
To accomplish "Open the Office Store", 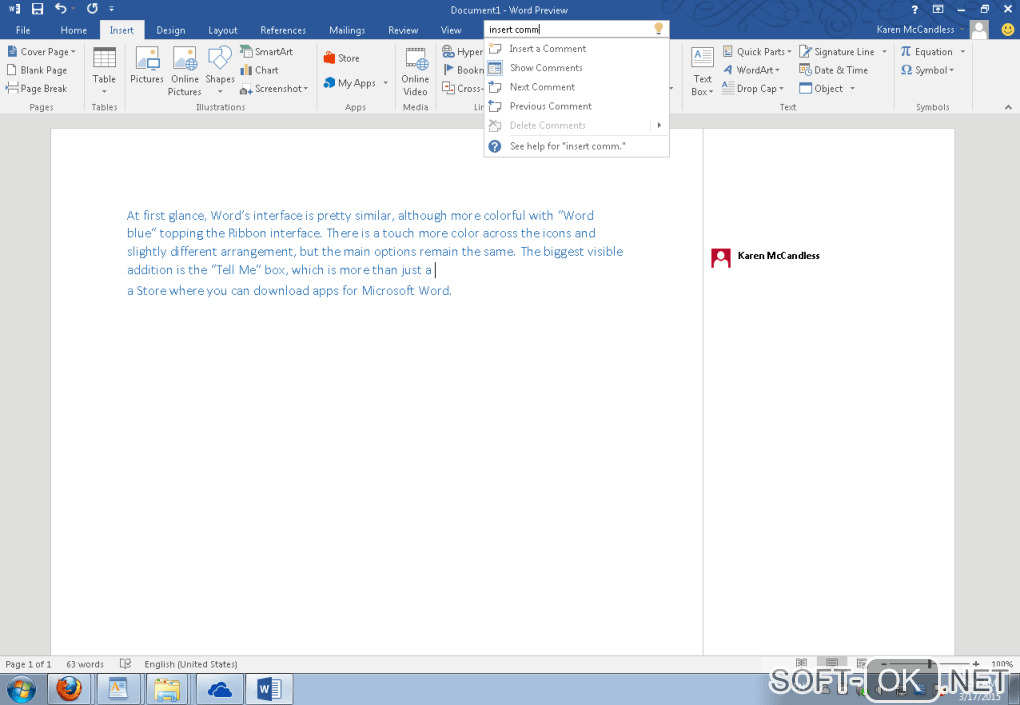I will coord(342,58).
